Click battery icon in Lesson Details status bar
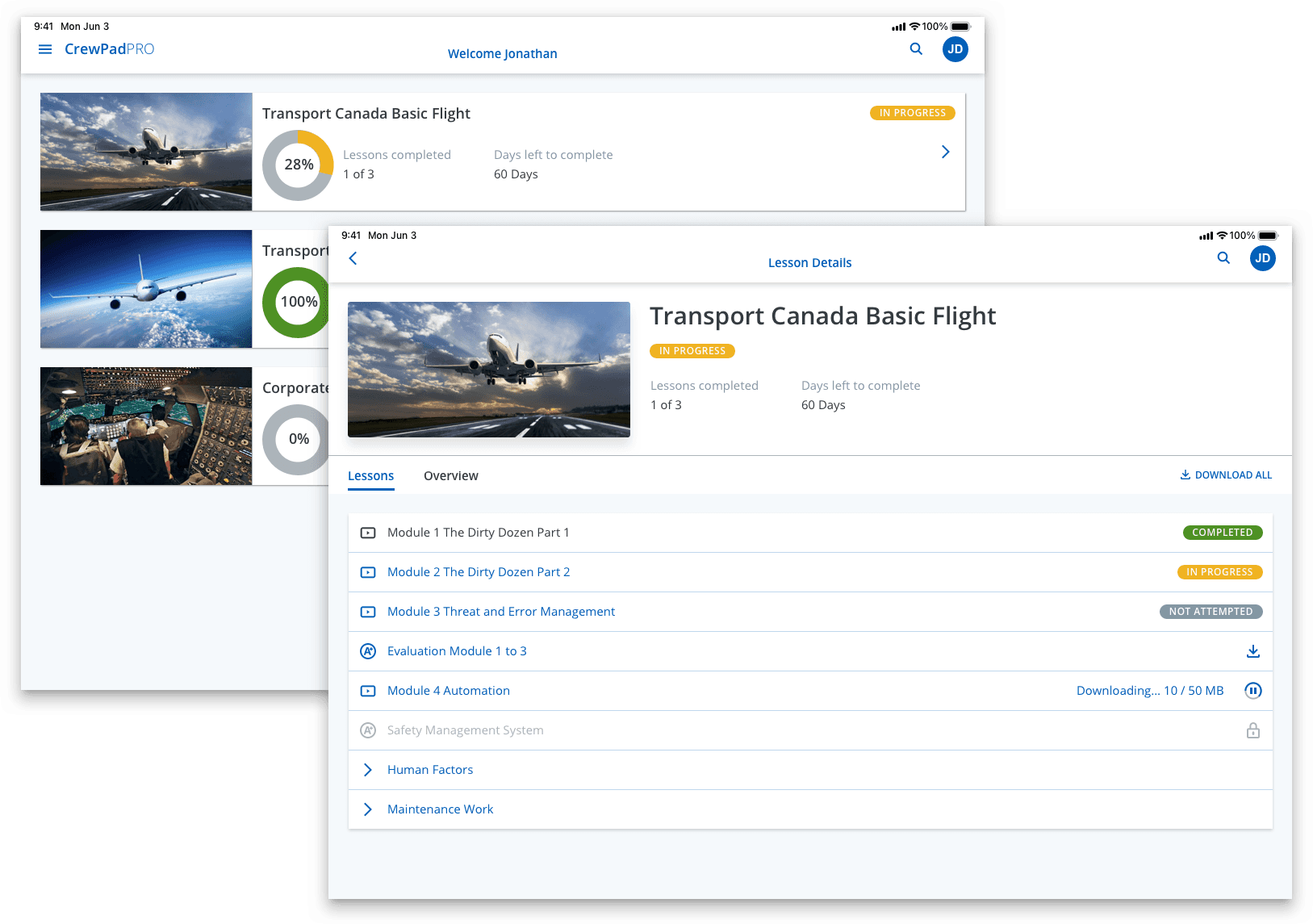This screenshot has width=1313, height=924. [x=1269, y=236]
